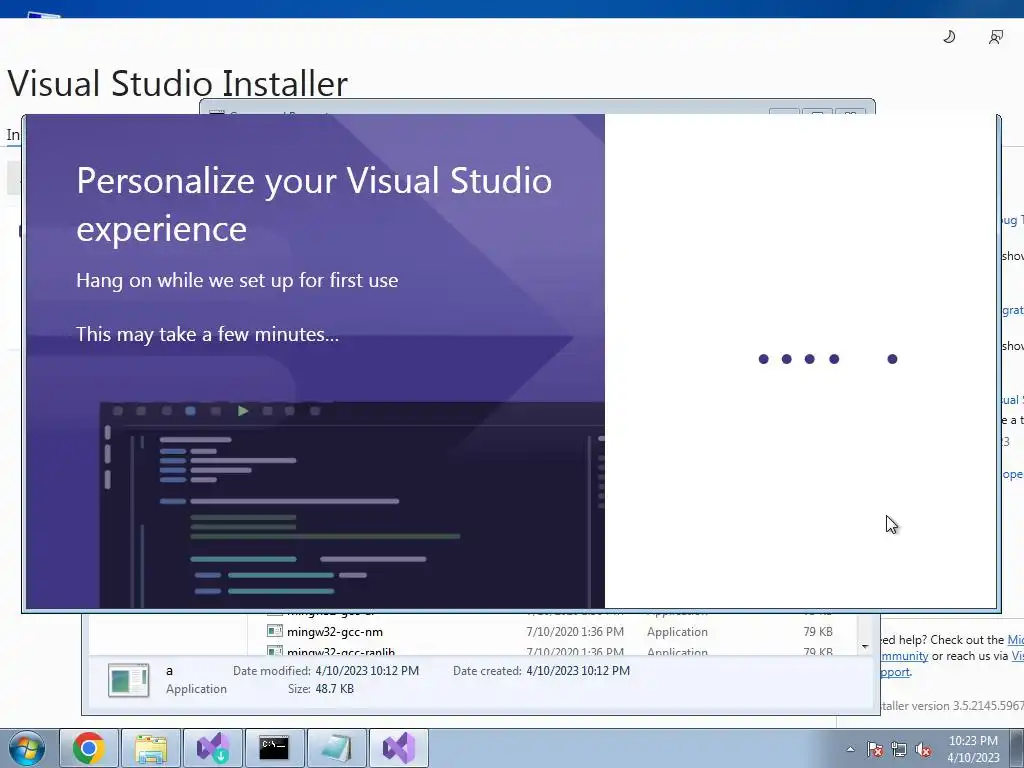Click the 'Date created: 4/10/2023 10:12 PM' value
The height and width of the screenshot is (768, 1024).
(578, 671)
